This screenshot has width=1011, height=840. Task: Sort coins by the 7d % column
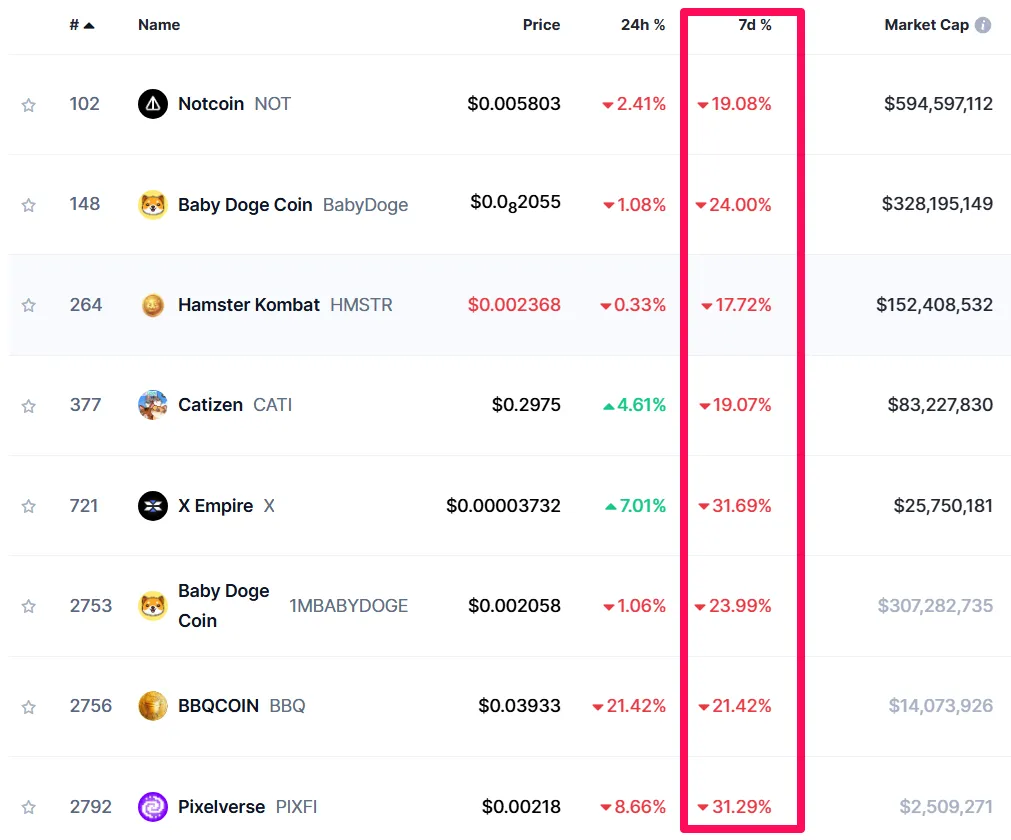[x=755, y=25]
